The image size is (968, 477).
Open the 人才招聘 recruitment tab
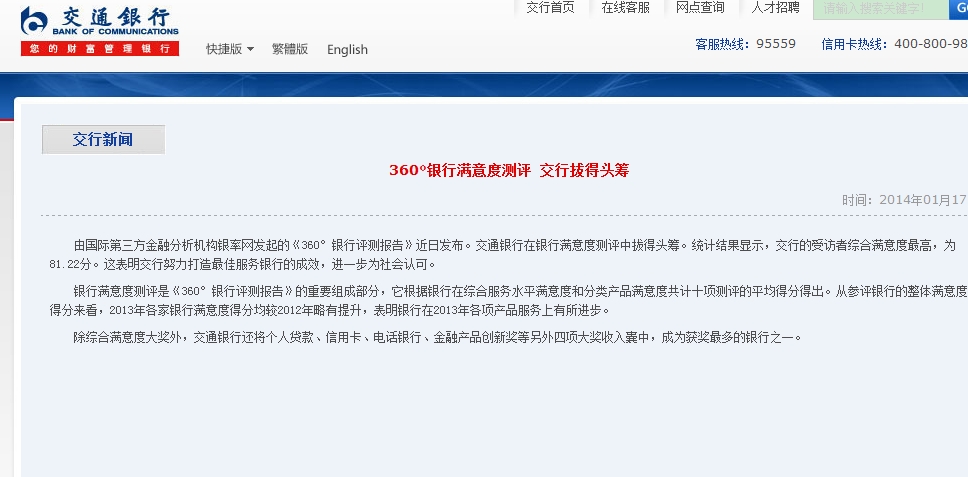pos(775,8)
